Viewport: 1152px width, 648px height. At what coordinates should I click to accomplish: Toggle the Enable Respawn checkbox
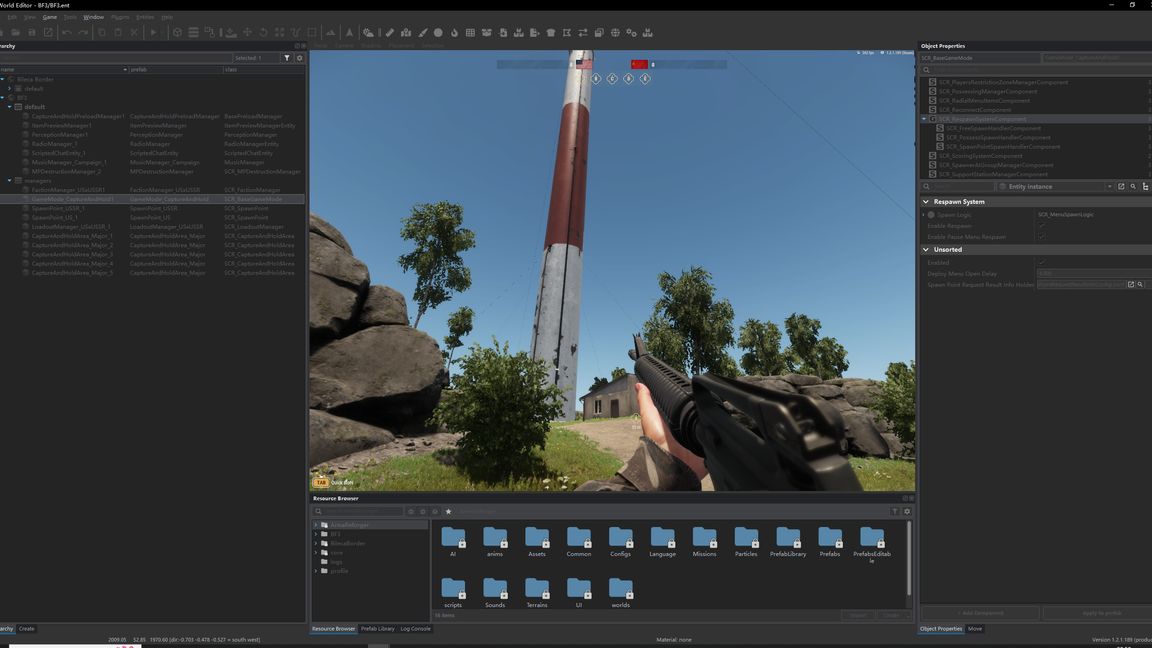coord(1041,226)
